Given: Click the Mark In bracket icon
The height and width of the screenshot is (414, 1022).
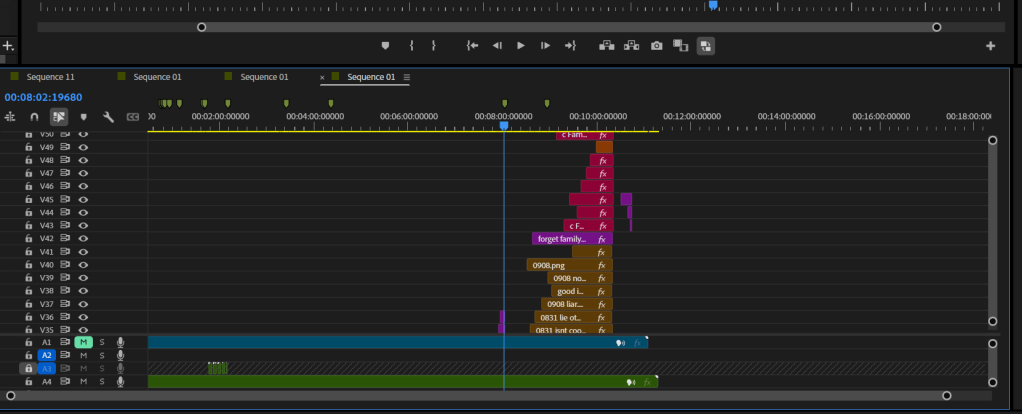Looking at the screenshot, I should [x=411, y=46].
